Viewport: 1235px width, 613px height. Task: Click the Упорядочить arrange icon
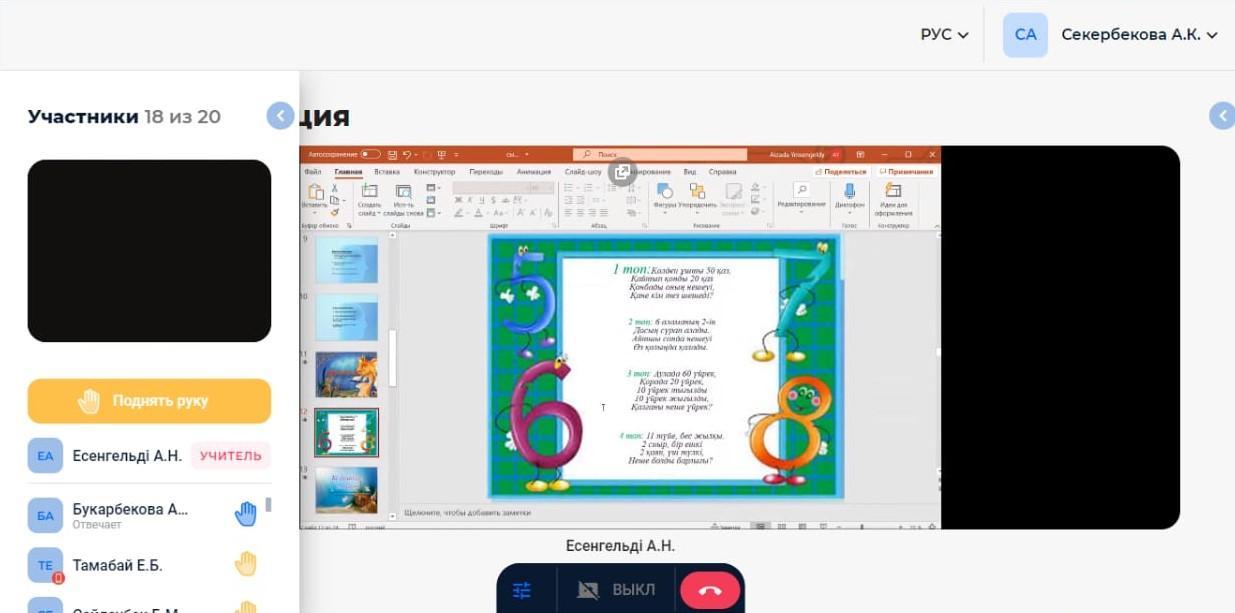[698, 191]
